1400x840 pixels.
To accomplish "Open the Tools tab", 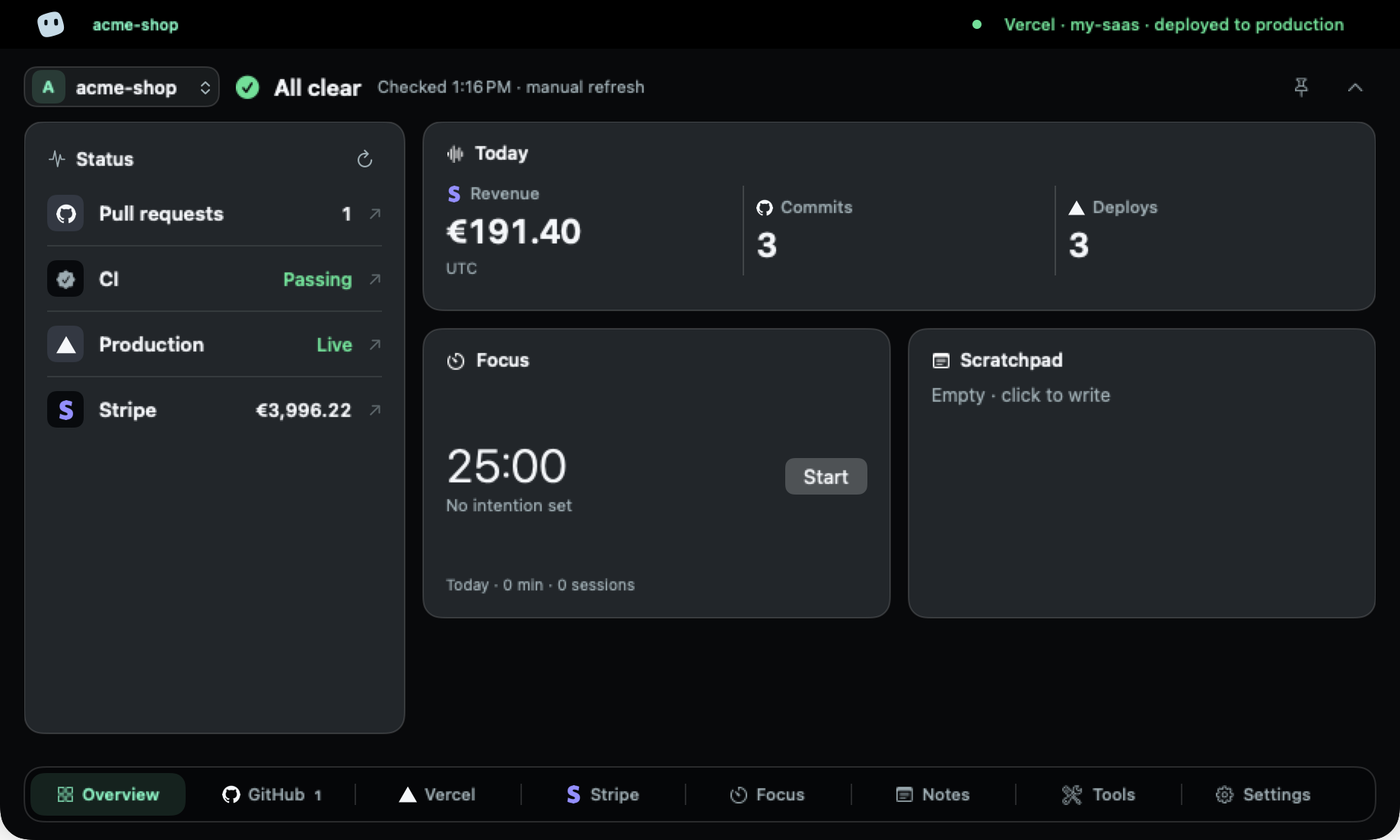I will (x=1099, y=794).
